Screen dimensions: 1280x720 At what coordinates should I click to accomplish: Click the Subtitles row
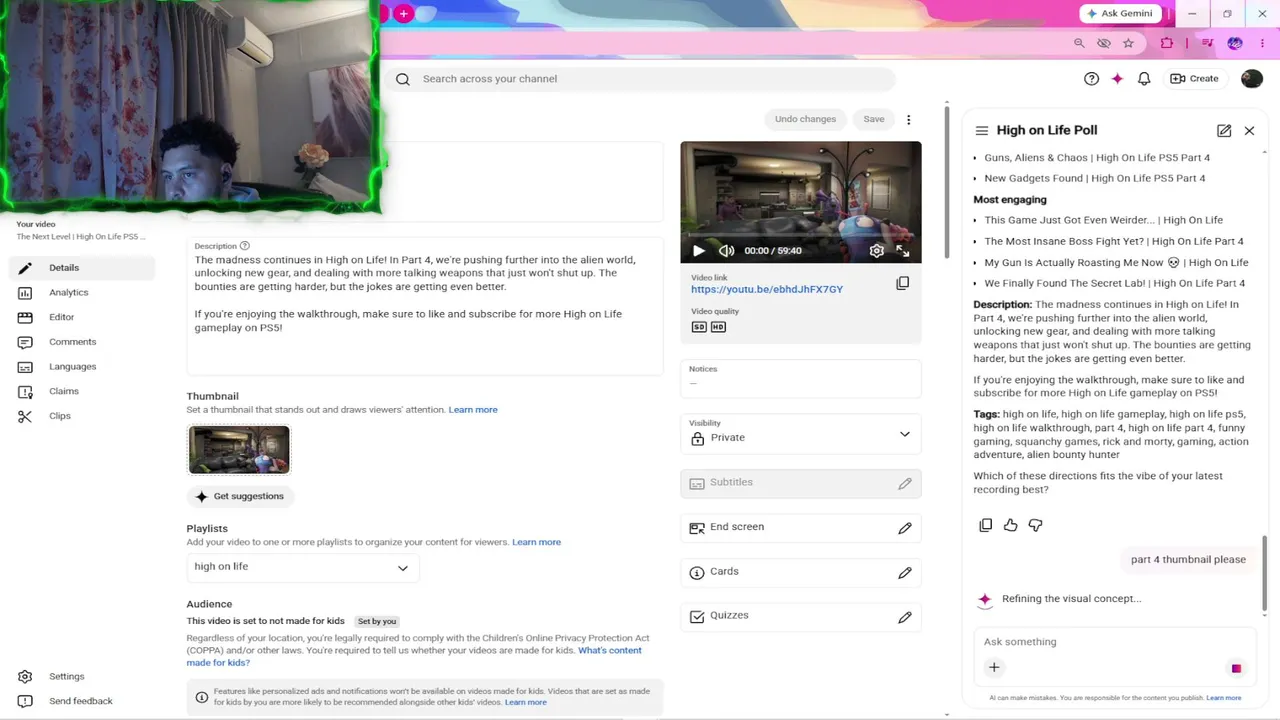pyautogui.click(x=801, y=483)
